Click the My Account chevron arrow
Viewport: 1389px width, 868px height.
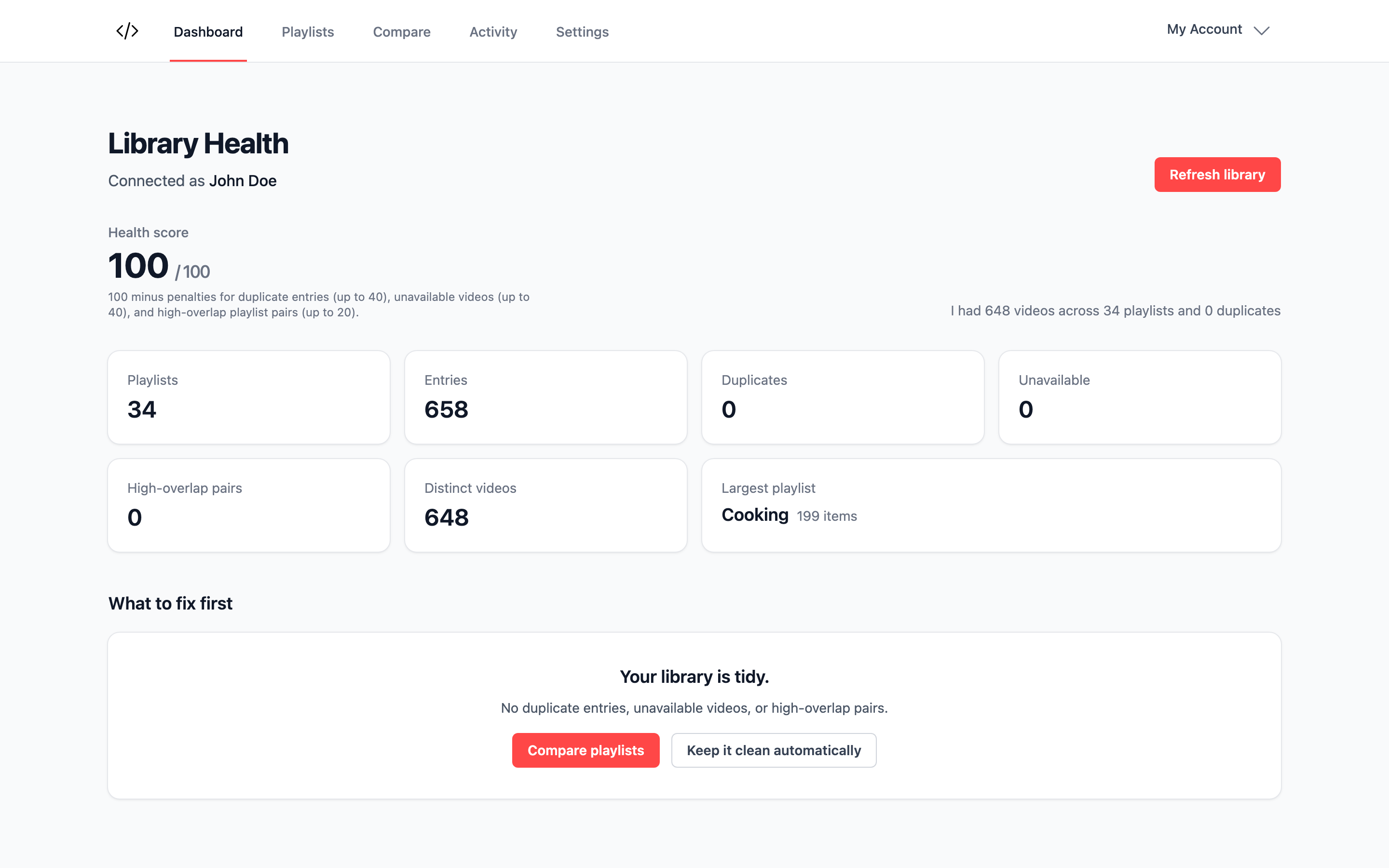click(x=1261, y=30)
